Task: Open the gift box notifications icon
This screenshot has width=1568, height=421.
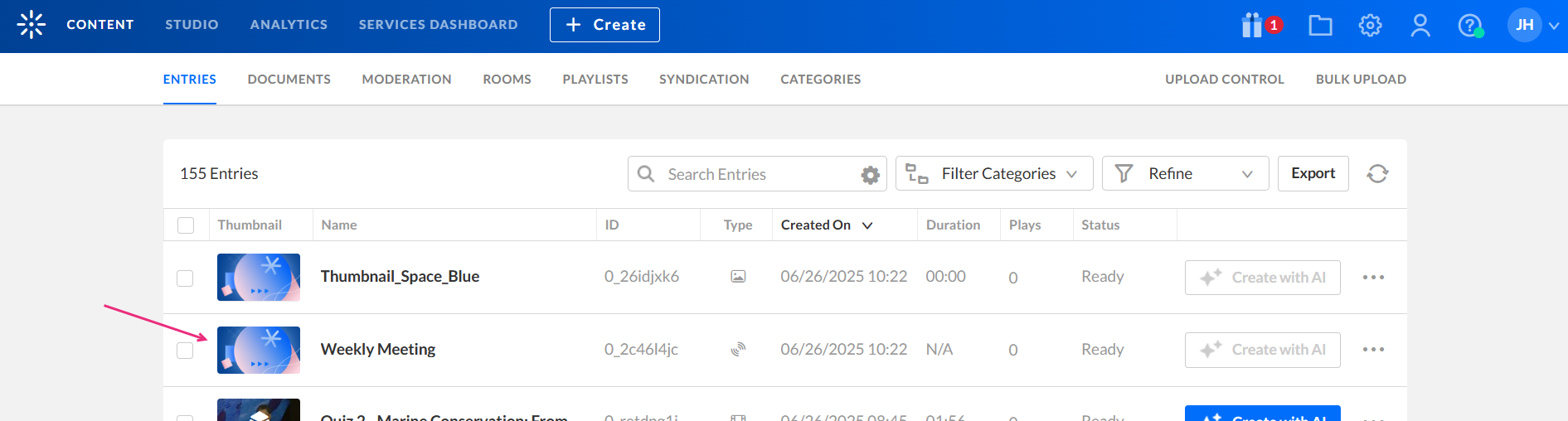Action: click(1253, 26)
